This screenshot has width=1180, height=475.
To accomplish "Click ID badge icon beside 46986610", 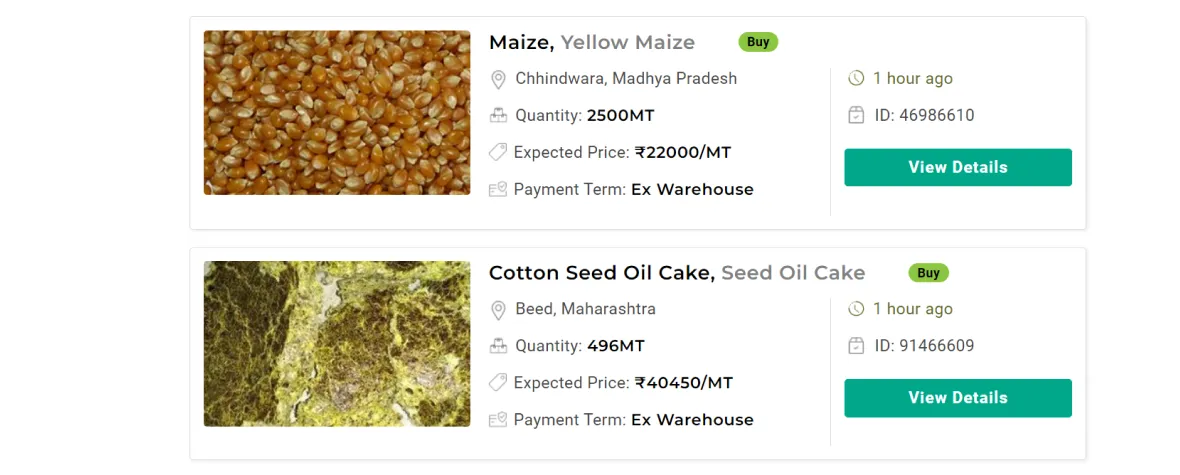I will (856, 115).
